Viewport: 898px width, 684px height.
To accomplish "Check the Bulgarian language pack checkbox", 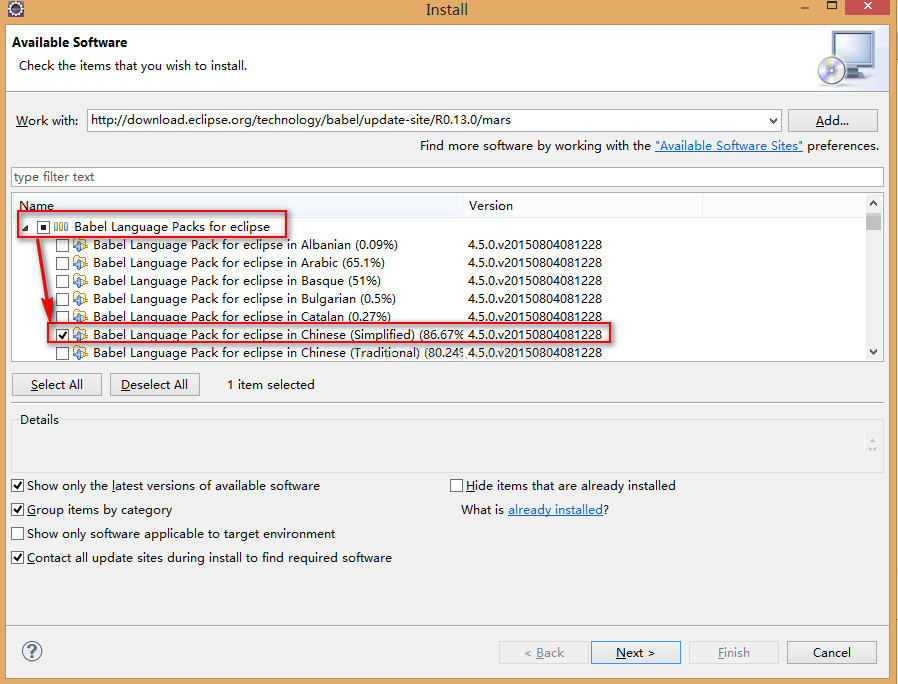I will [62, 299].
